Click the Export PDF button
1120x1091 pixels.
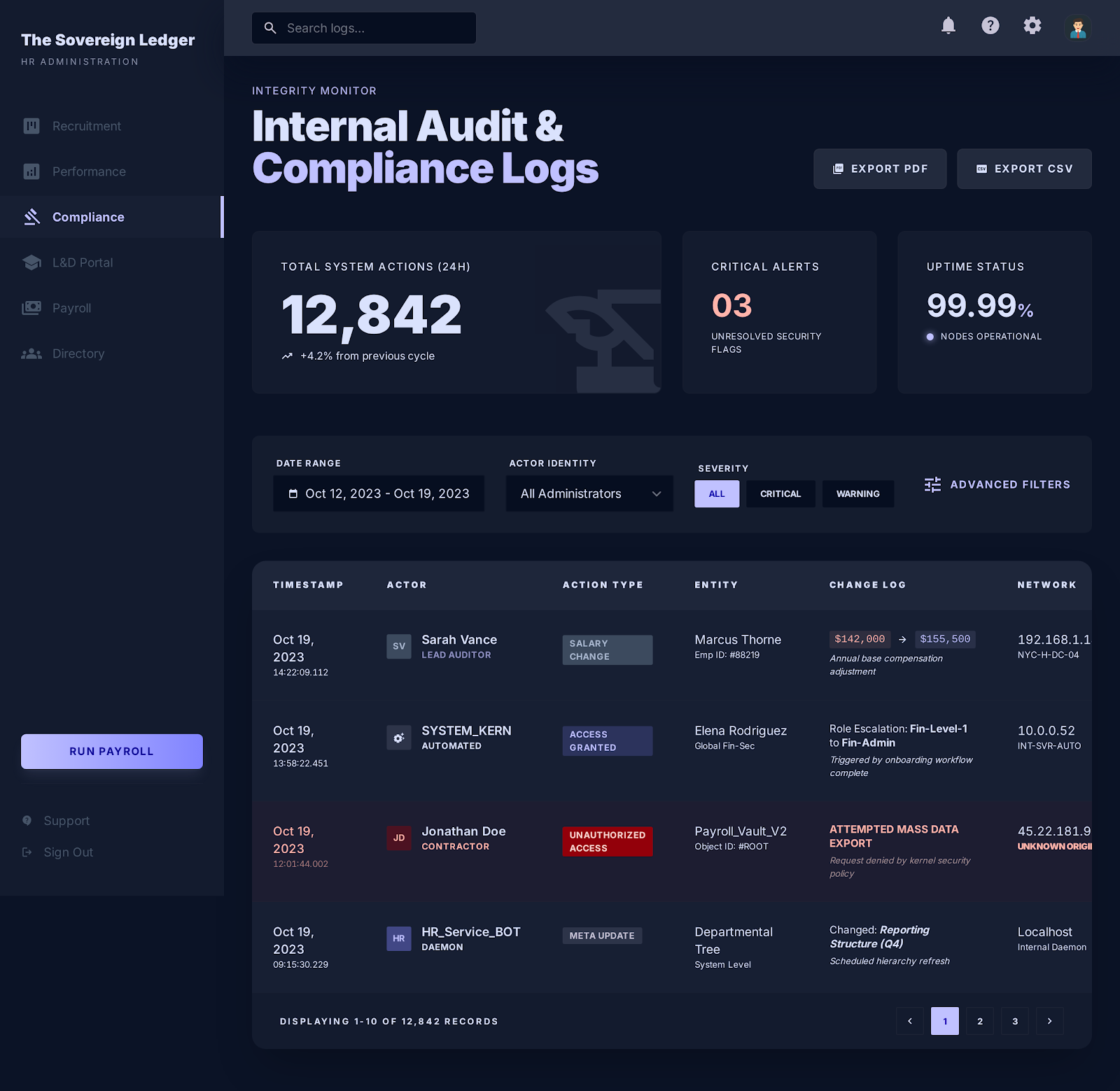880,169
